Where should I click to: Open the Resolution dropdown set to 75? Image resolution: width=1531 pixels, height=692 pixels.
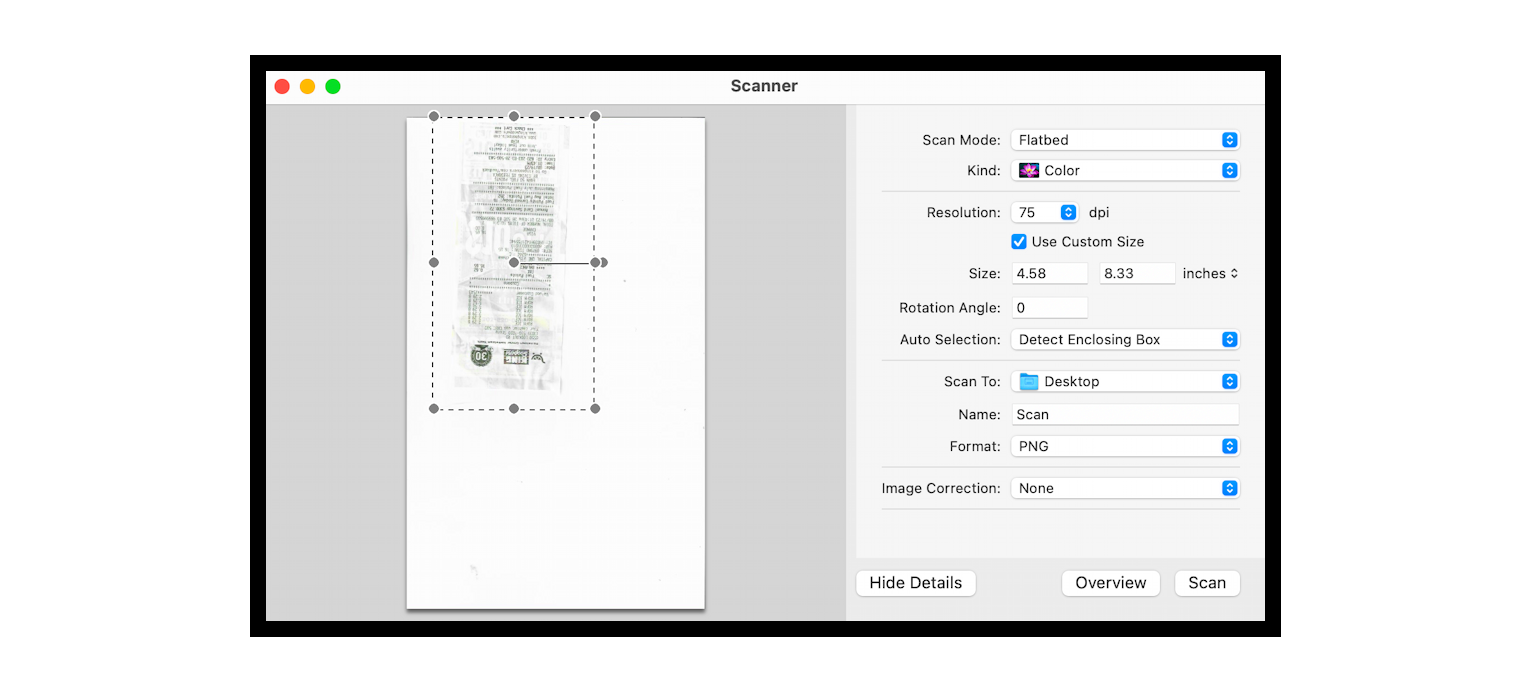(1045, 212)
